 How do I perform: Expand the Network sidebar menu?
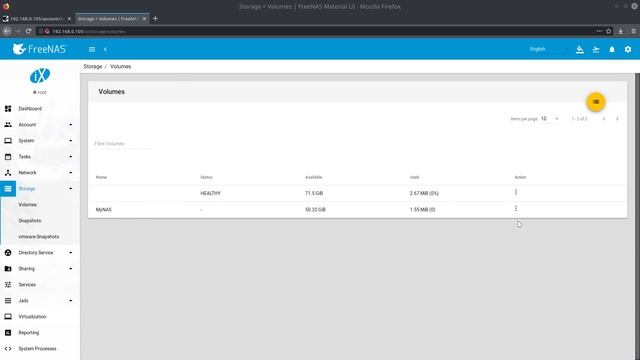click(x=40, y=173)
